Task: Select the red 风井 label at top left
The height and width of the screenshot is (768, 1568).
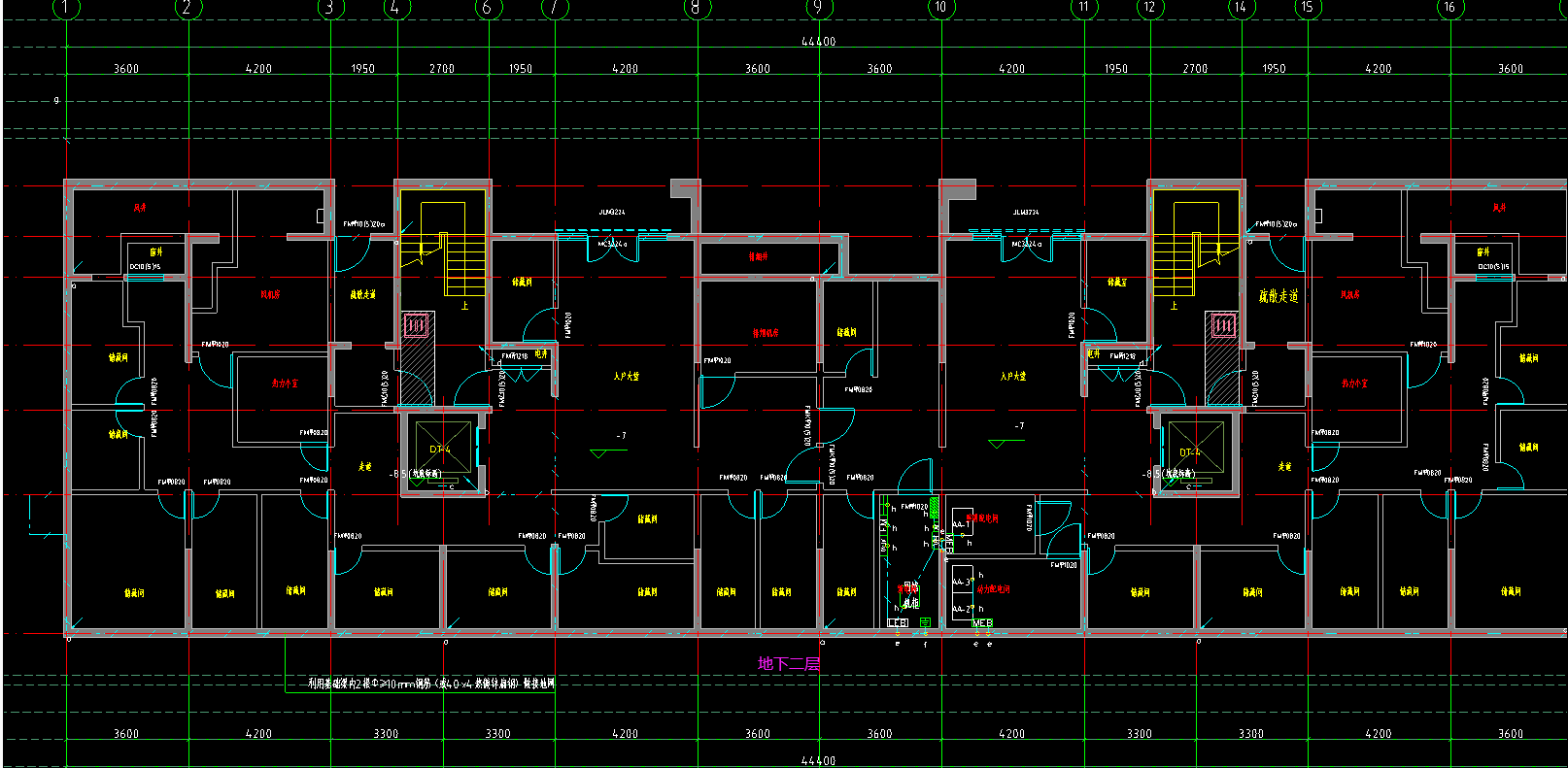Action: [140, 208]
